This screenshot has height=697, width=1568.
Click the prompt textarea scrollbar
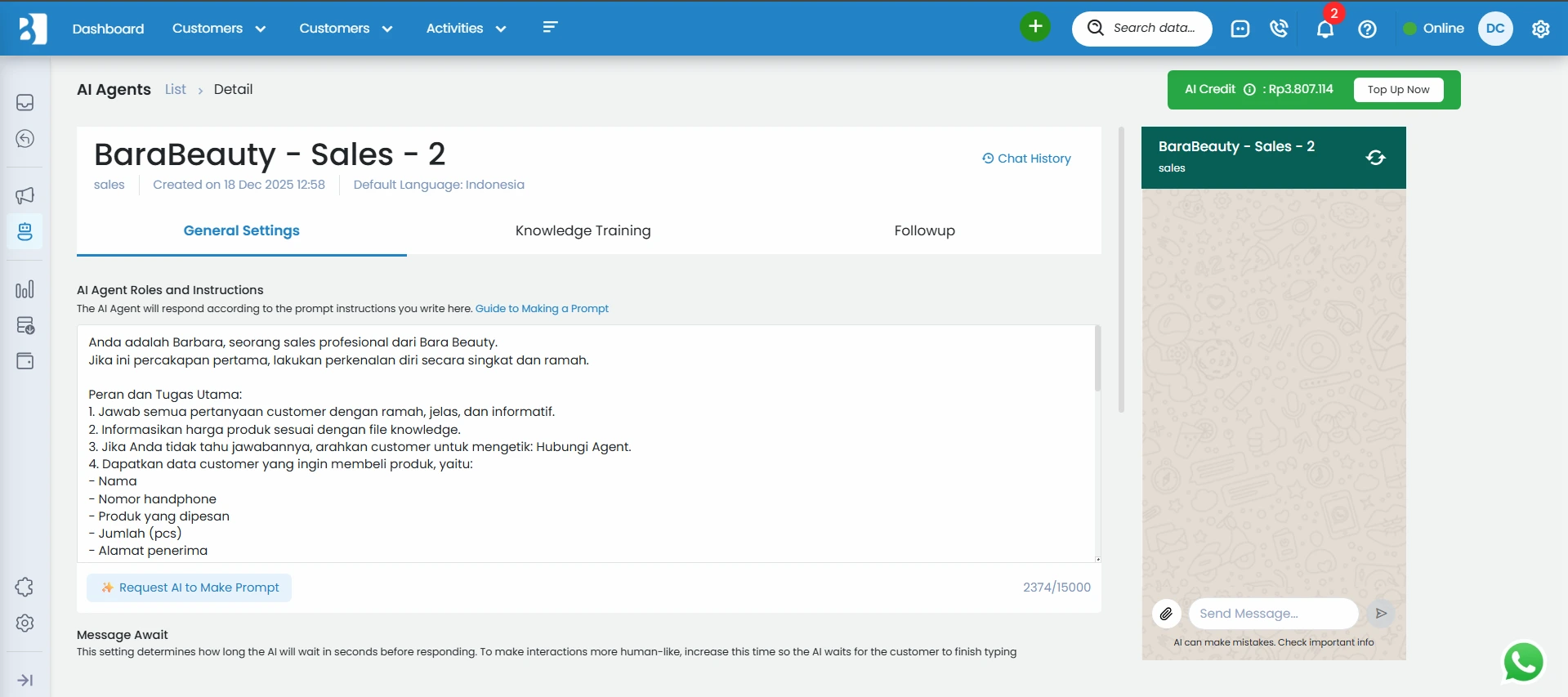(1097, 360)
